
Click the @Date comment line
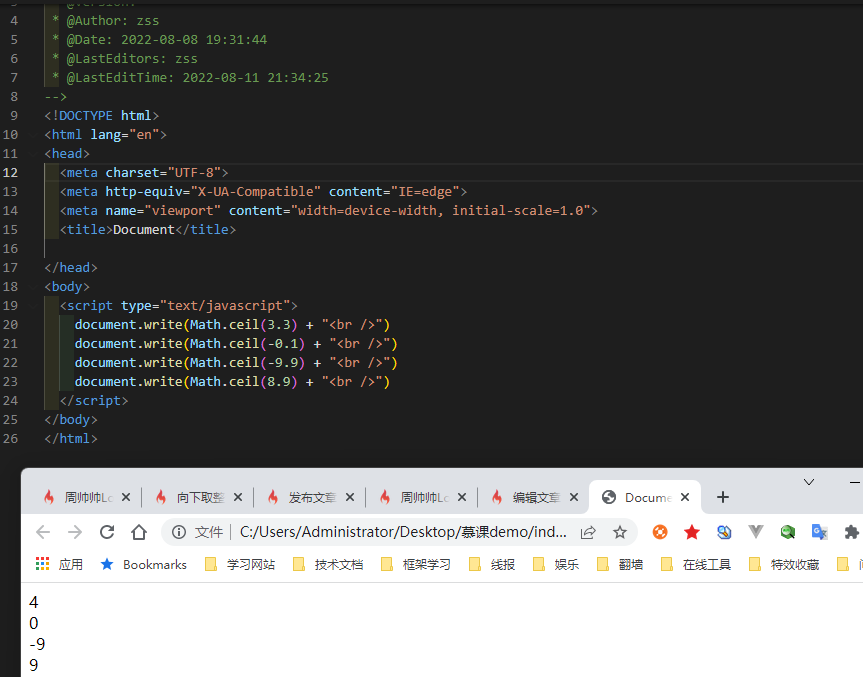(x=159, y=40)
